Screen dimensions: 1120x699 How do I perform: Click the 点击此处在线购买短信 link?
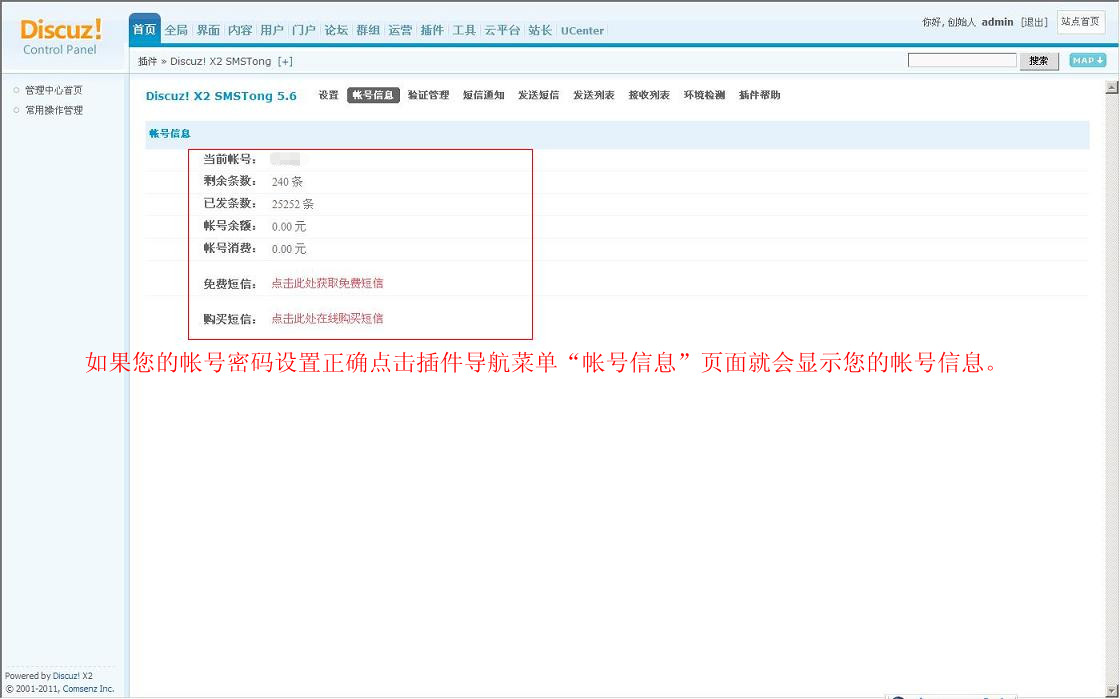pos(327,318)
